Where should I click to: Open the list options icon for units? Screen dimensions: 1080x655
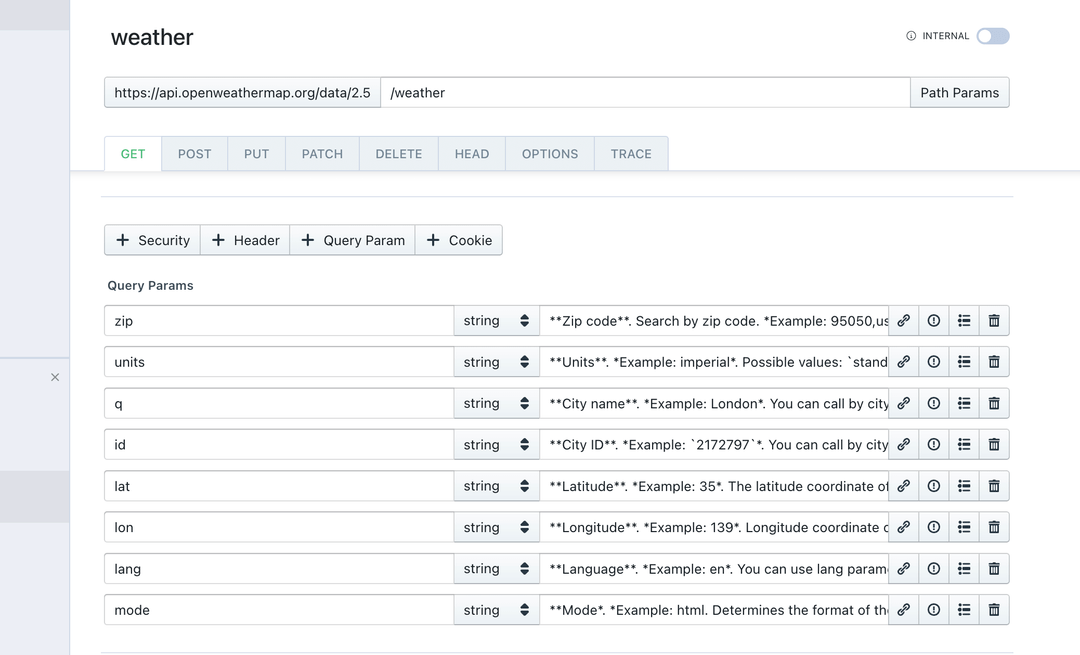(x=964, y=362)
